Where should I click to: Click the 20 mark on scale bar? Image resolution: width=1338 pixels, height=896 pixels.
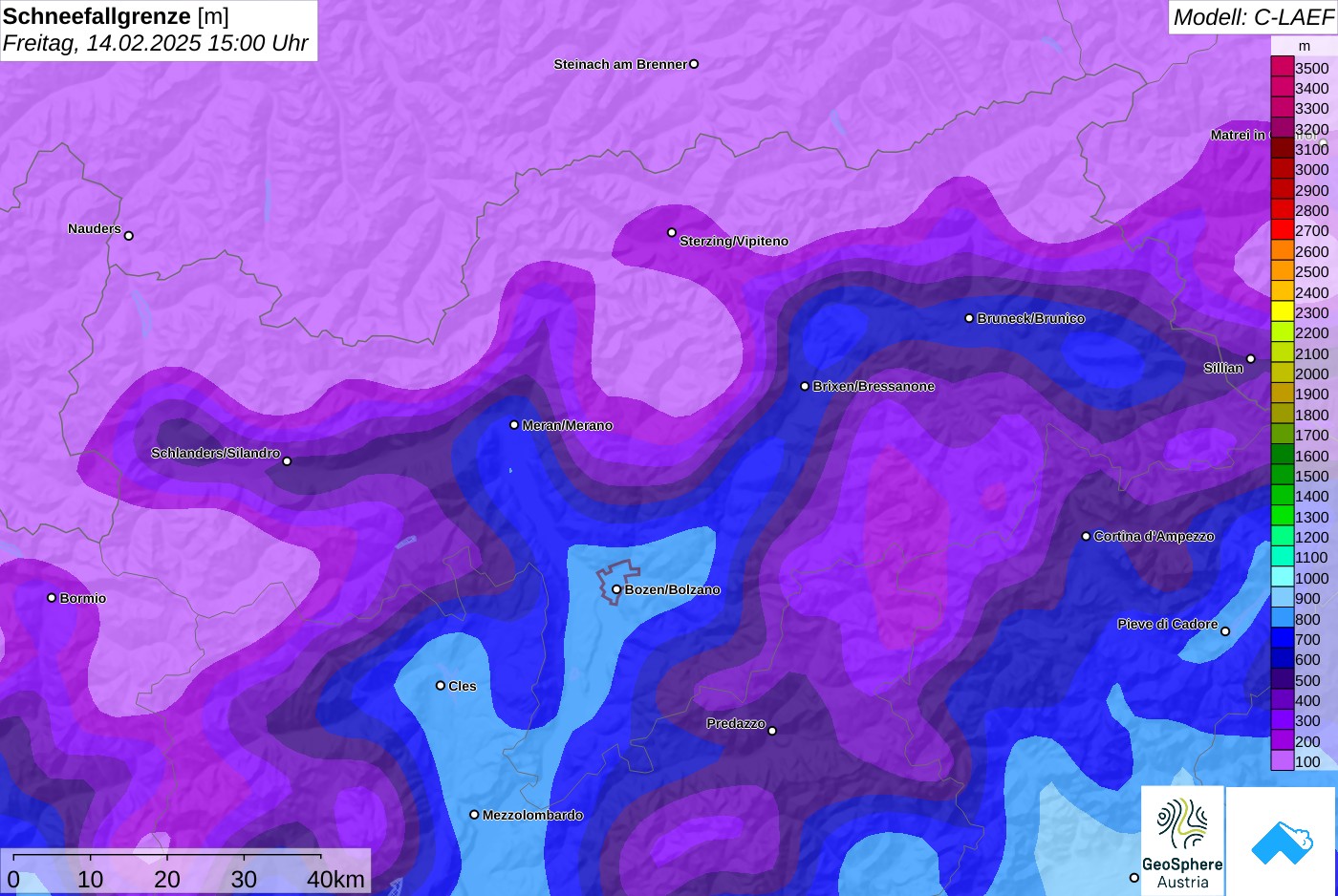point(167,879)
